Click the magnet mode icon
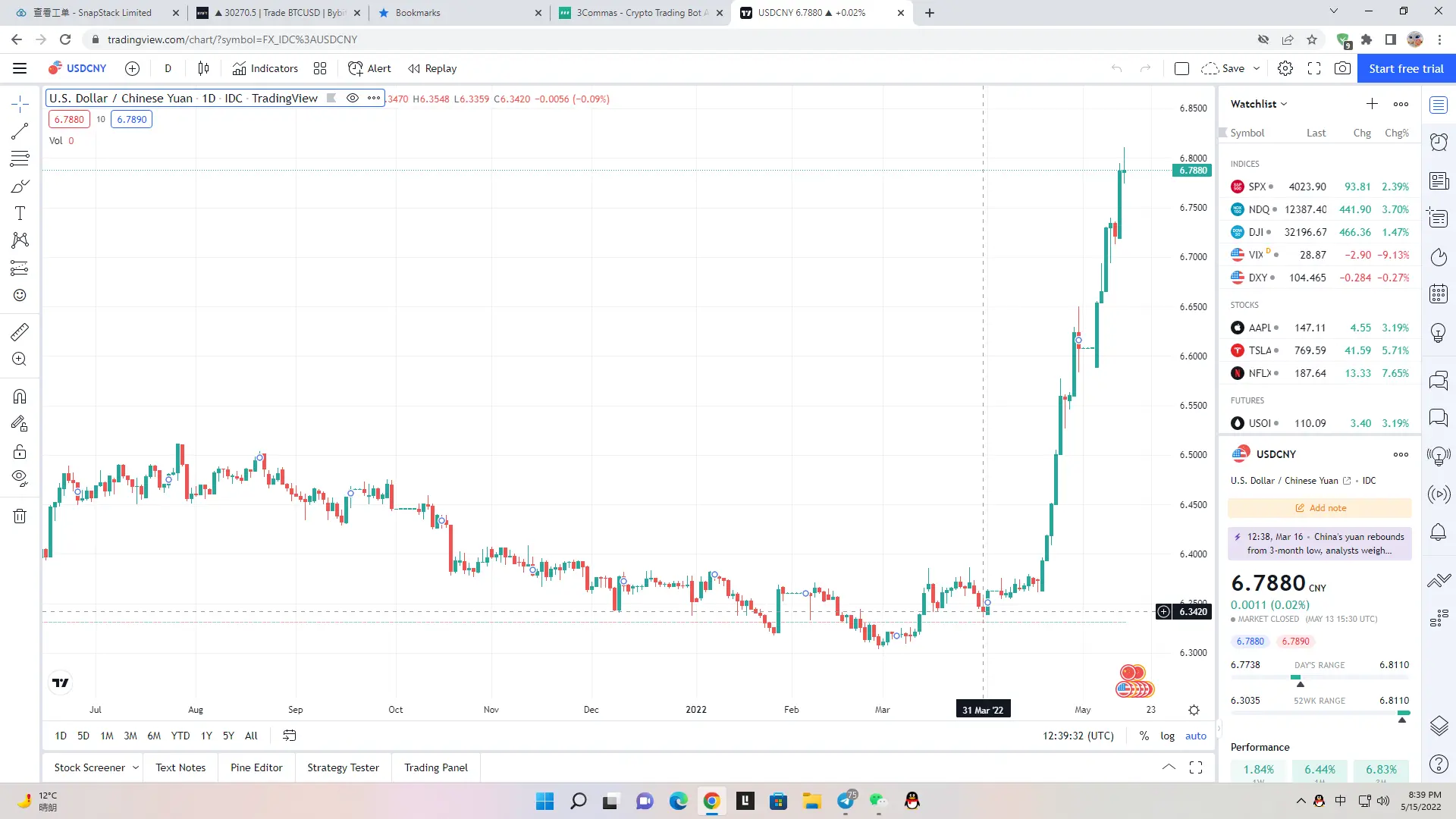 point(20,396)
